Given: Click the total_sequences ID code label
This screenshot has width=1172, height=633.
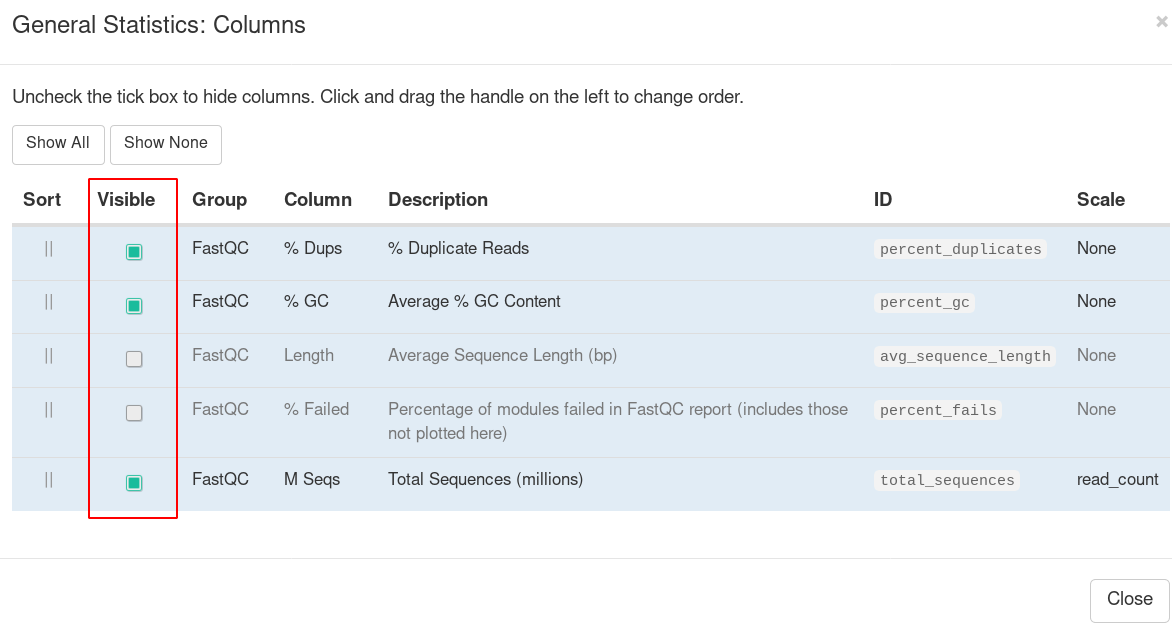Looking at the screenshot, I should (x=947, y=481).
